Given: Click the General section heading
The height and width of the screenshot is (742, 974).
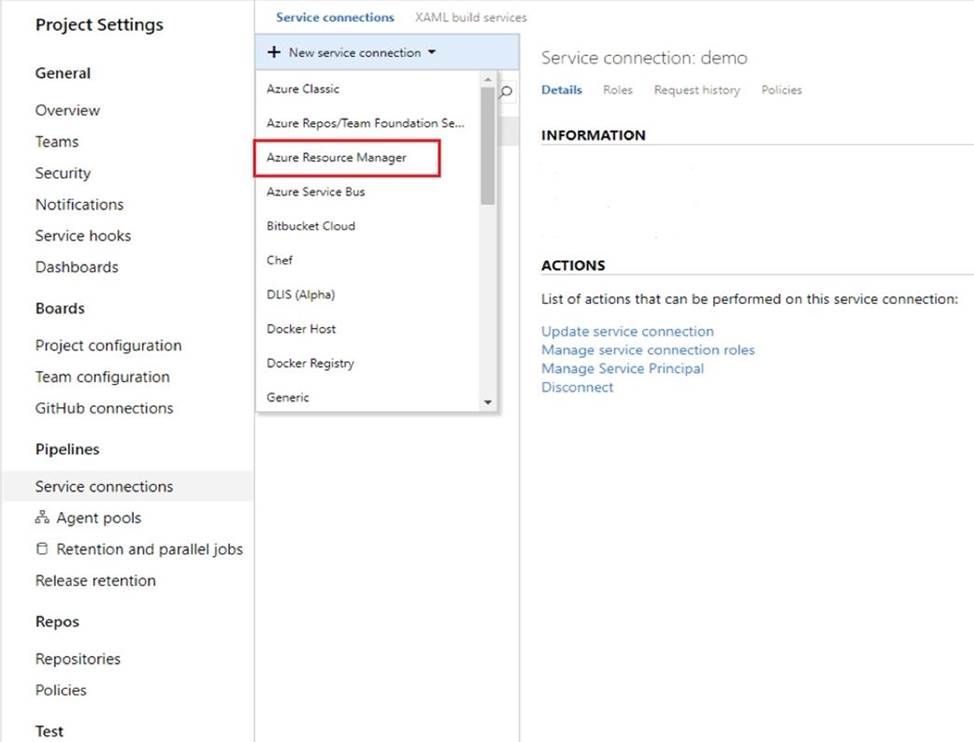Looking at the screenshot, I should tap(63, 73).
